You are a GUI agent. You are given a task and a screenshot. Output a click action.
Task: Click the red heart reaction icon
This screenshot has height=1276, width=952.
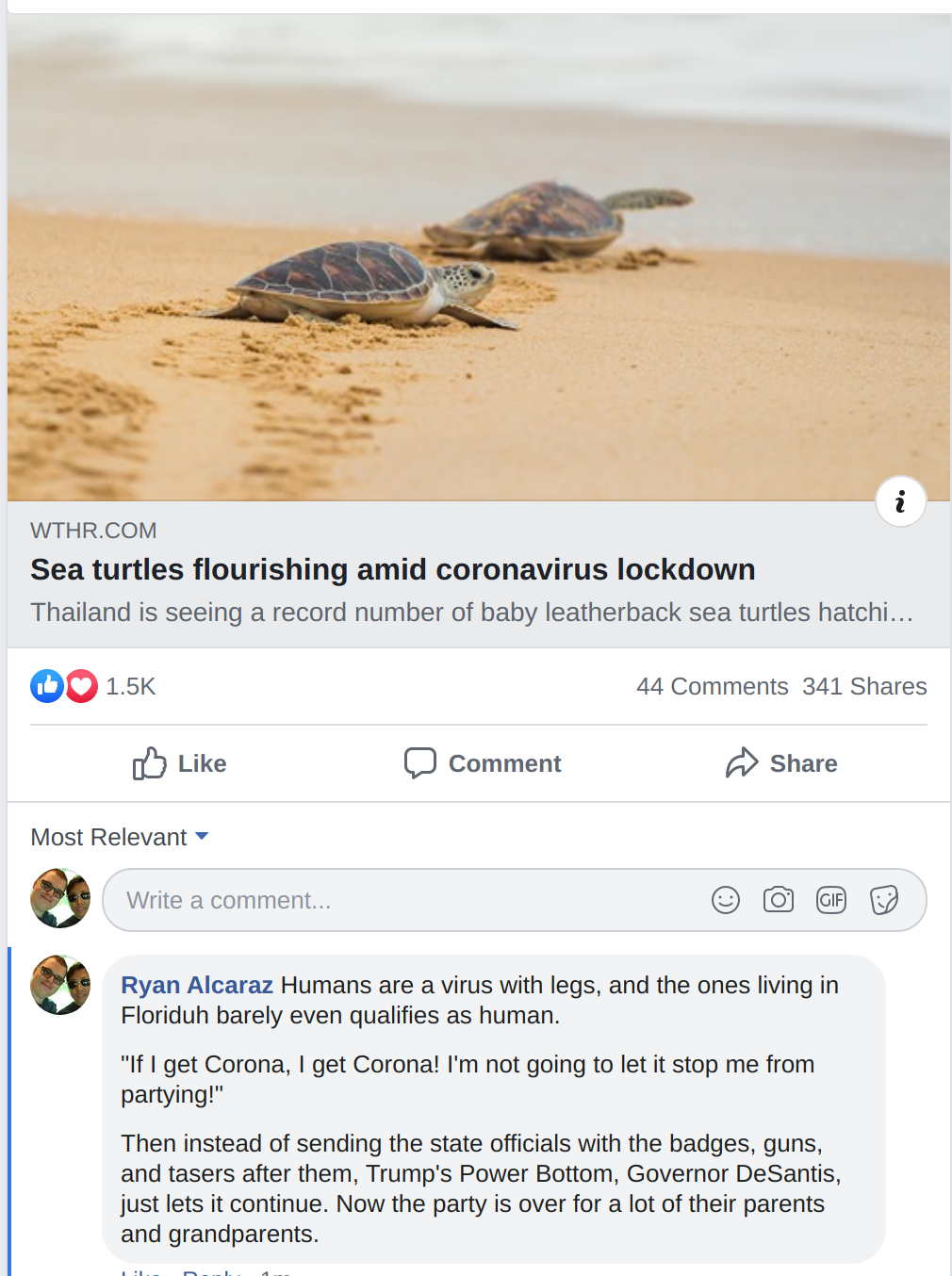(x=82, y=686)
